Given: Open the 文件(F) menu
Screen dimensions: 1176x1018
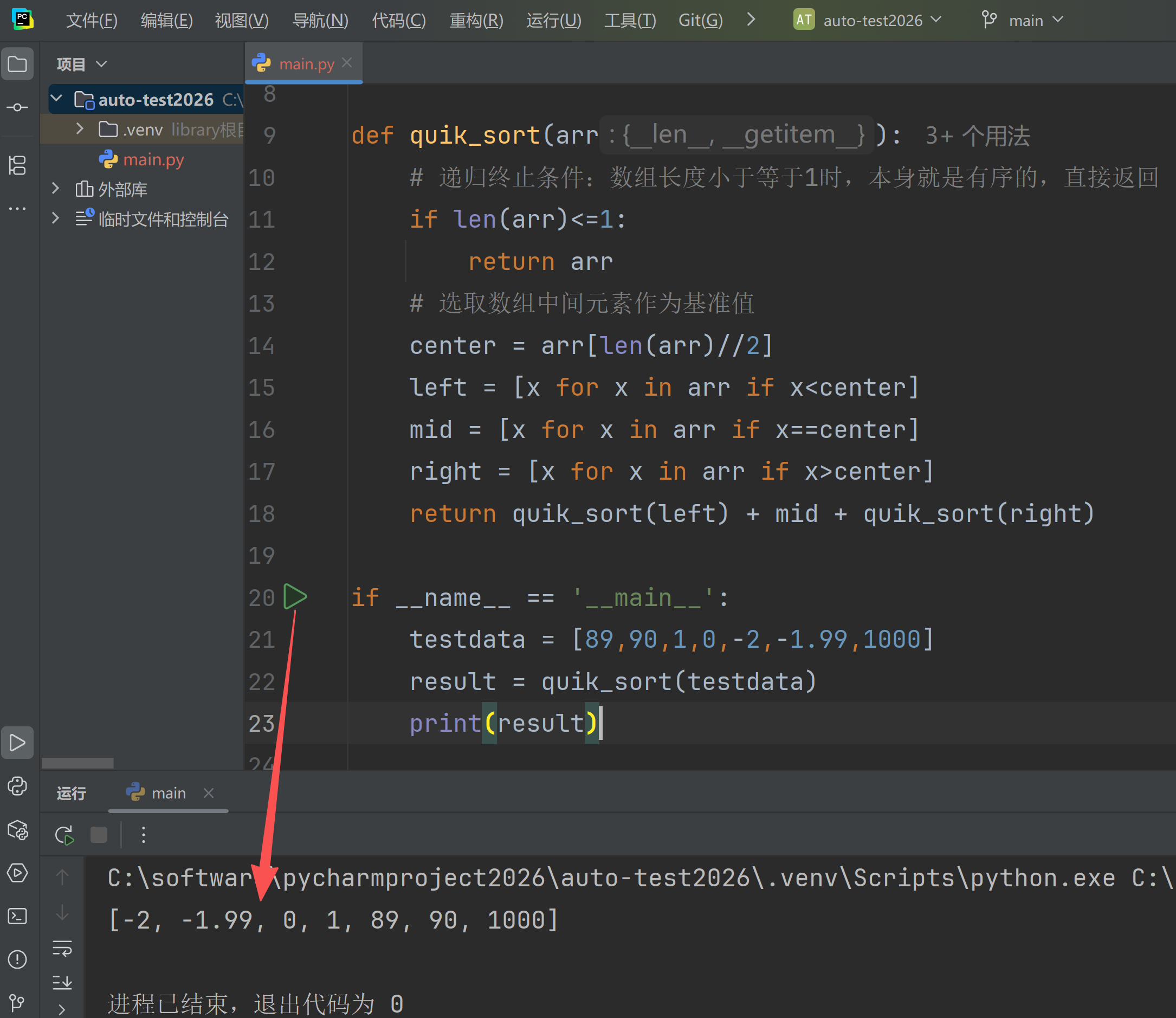Looking at the screenshot, I should tap(92, 21).
